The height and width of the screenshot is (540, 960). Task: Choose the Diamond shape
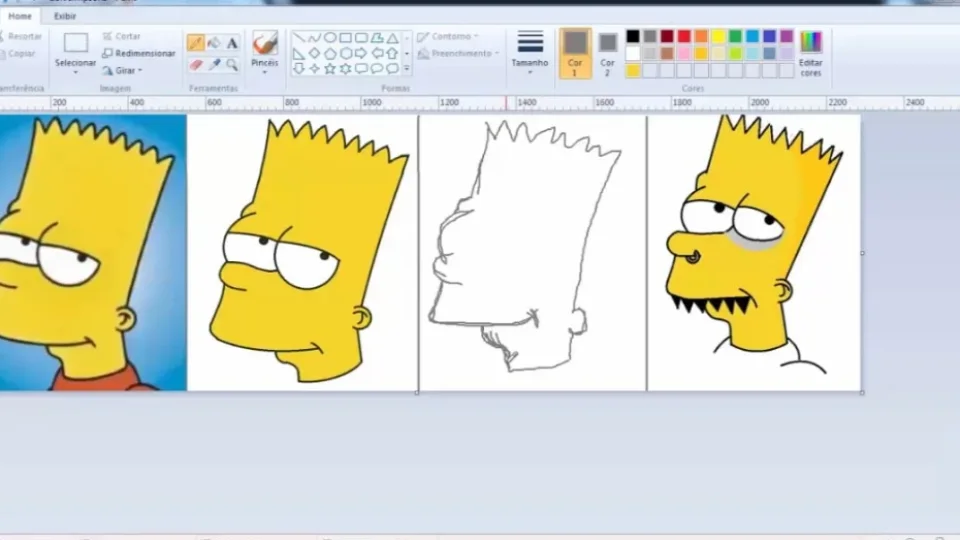314,53
